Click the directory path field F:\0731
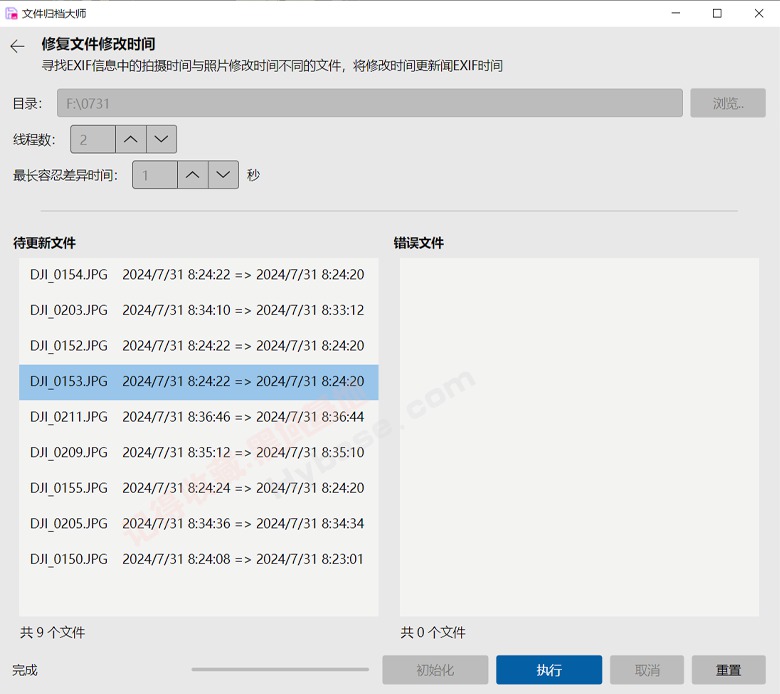 (370, 104)
